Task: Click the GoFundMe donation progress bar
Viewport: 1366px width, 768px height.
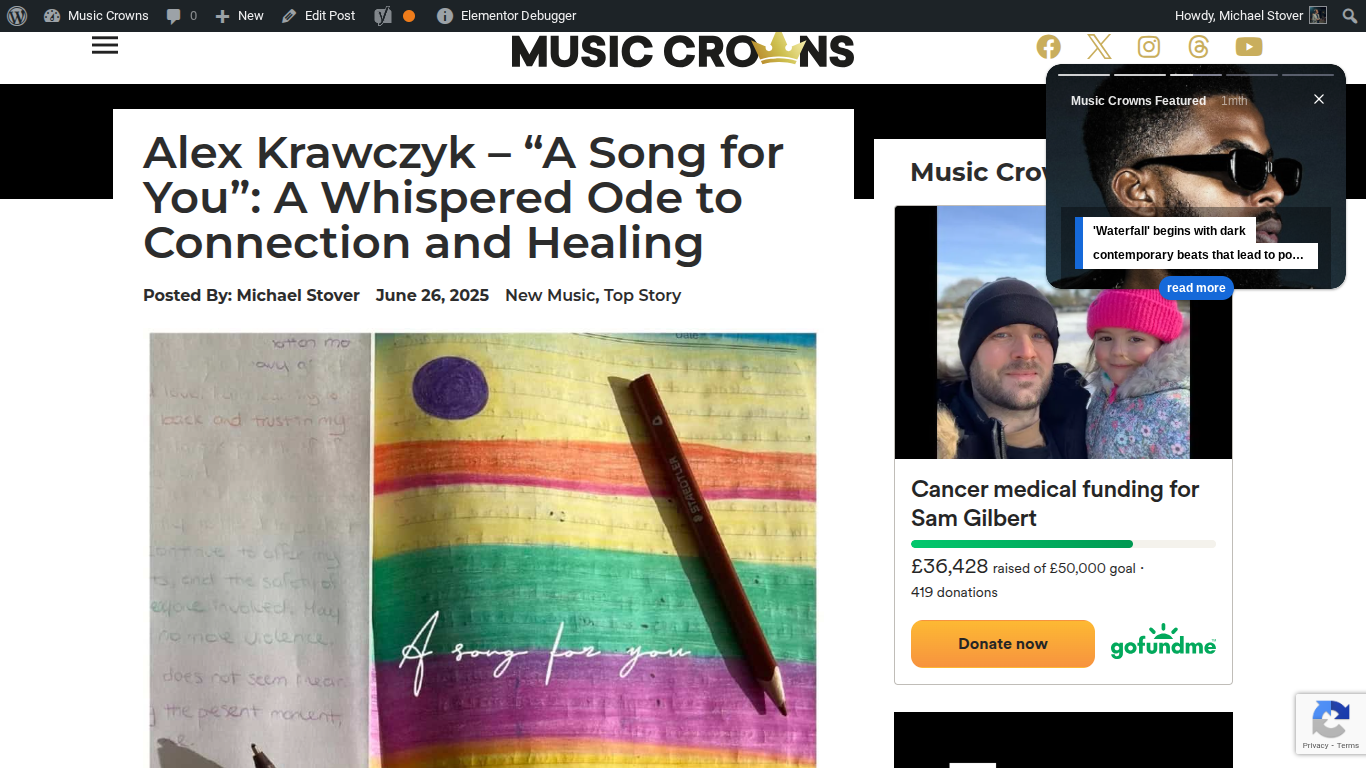Action: click(x=1063, y=544)
